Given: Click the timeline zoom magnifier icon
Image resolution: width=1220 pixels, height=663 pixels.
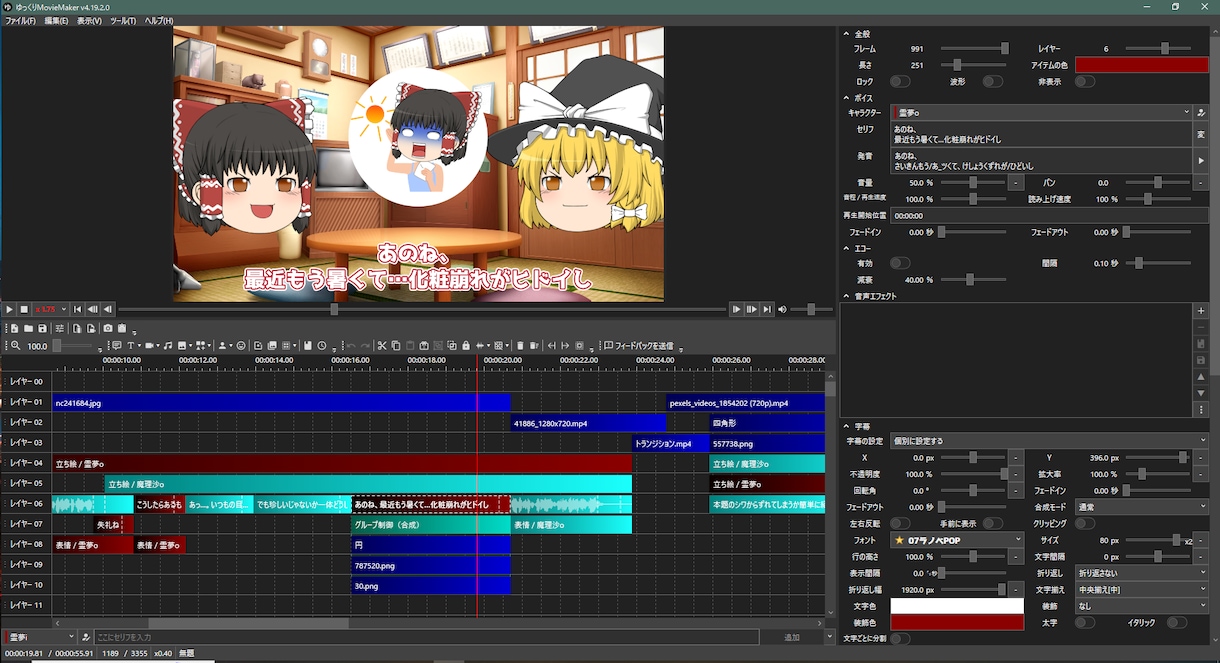Looking at the screenshot, I should pos(15,345).
